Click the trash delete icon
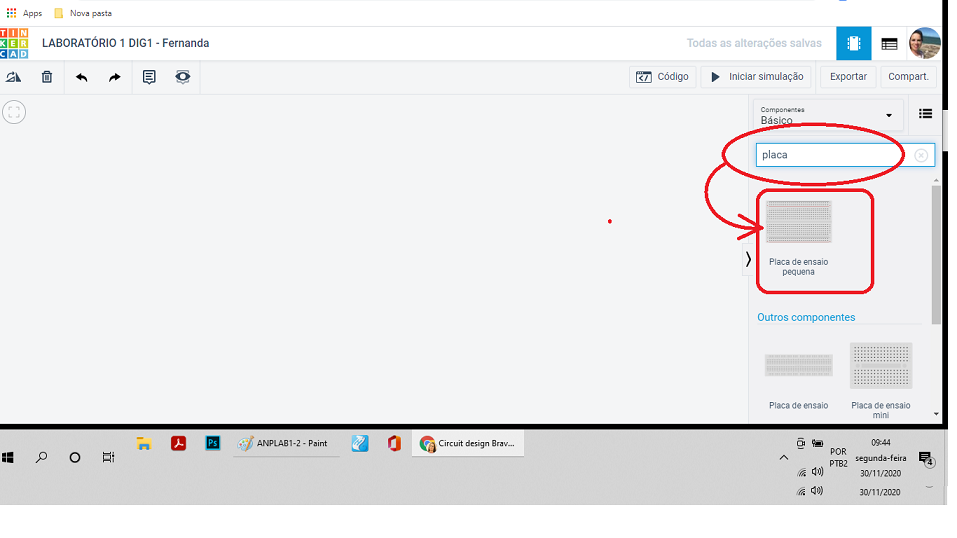957x538 pixels. [47, 77]
